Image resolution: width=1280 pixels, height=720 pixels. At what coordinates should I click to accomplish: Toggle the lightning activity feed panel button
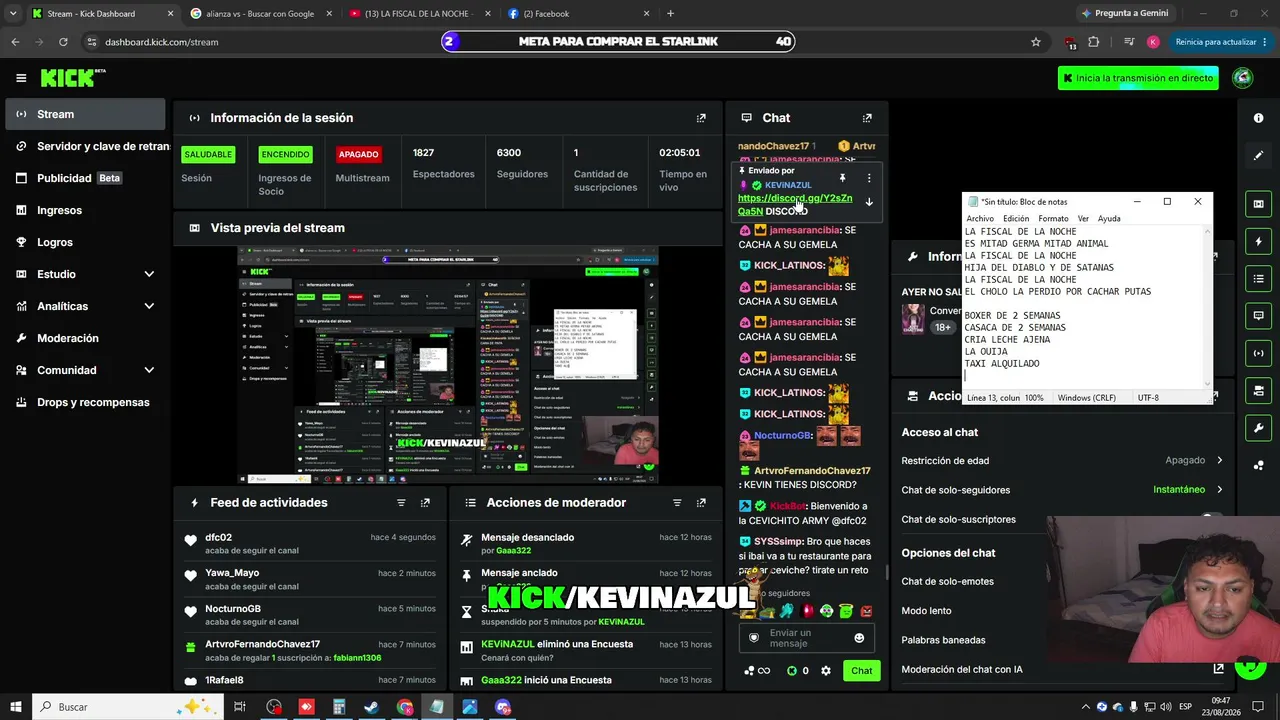1259,241
